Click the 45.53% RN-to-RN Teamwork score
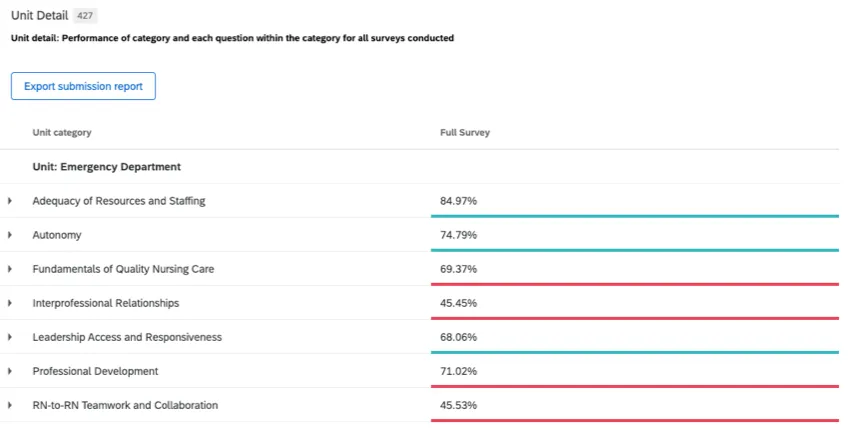The width and height of the screenshot is (850, 433). (459, 405)
